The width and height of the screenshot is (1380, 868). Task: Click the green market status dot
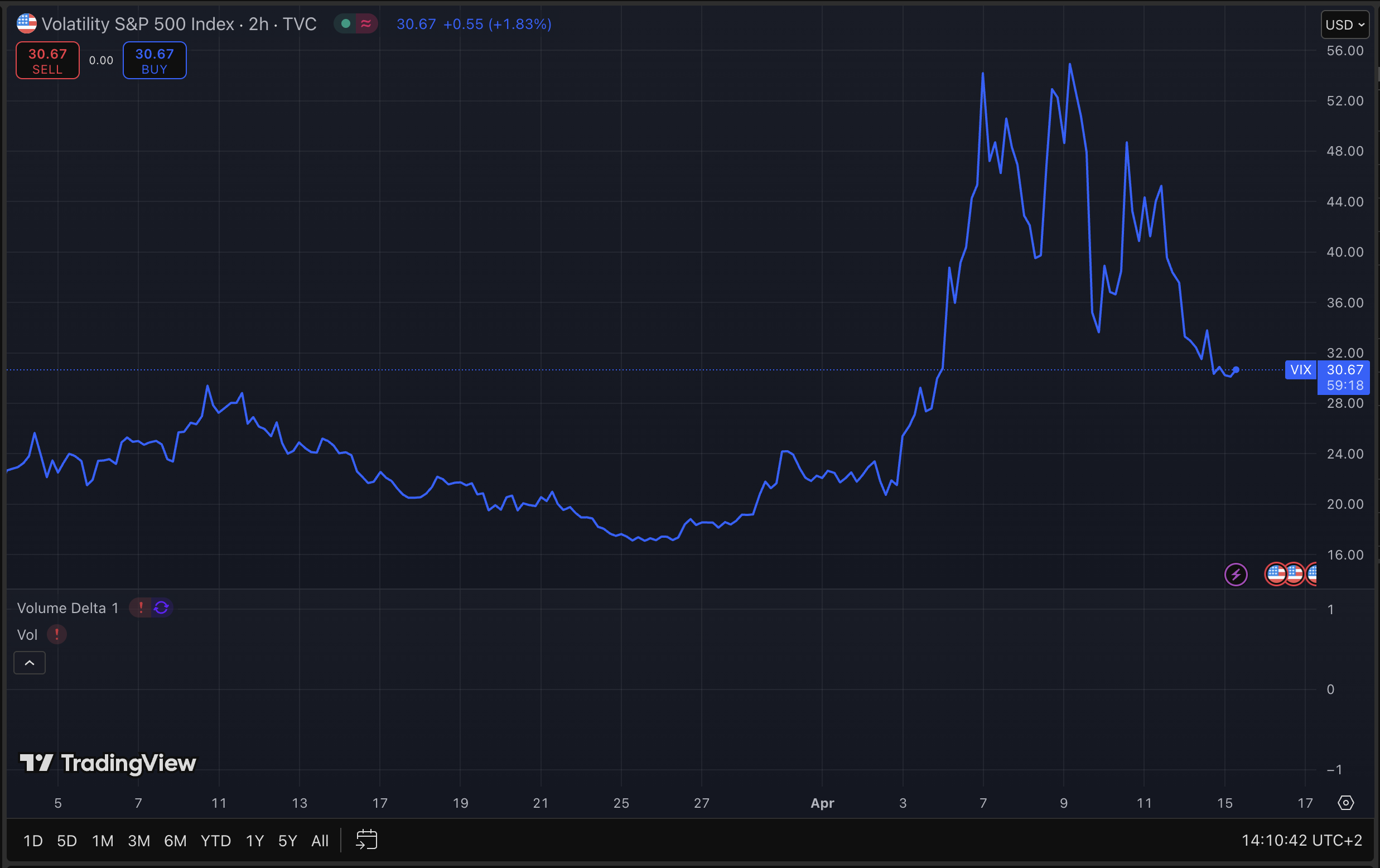click(x=346, y=23)
